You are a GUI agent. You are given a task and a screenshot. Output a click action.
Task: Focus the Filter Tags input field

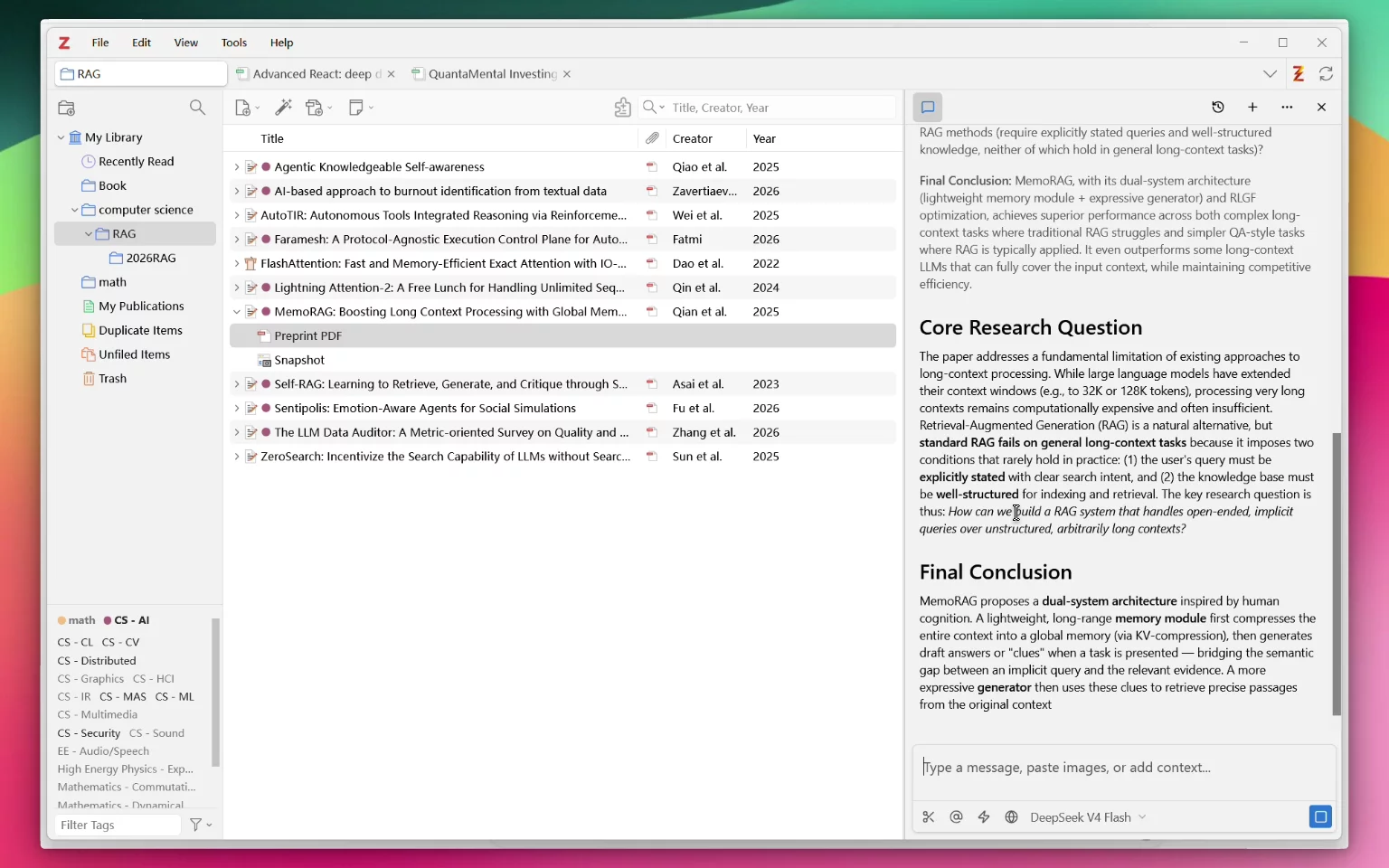click(x=118, y=825)
